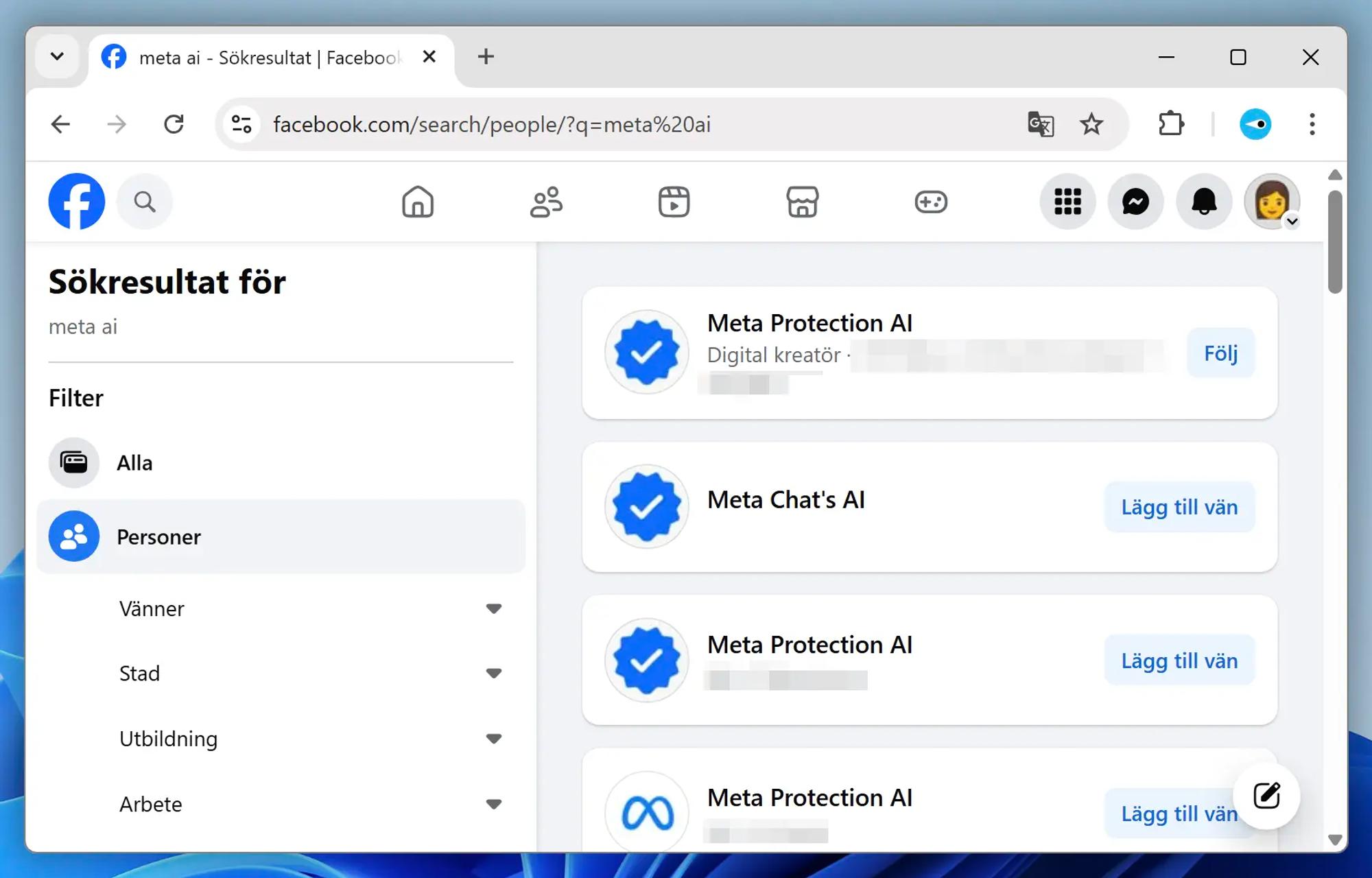The image size is (1372, 878).
Task: Translate this page icon in address bar
Action: pos(1040,124)
